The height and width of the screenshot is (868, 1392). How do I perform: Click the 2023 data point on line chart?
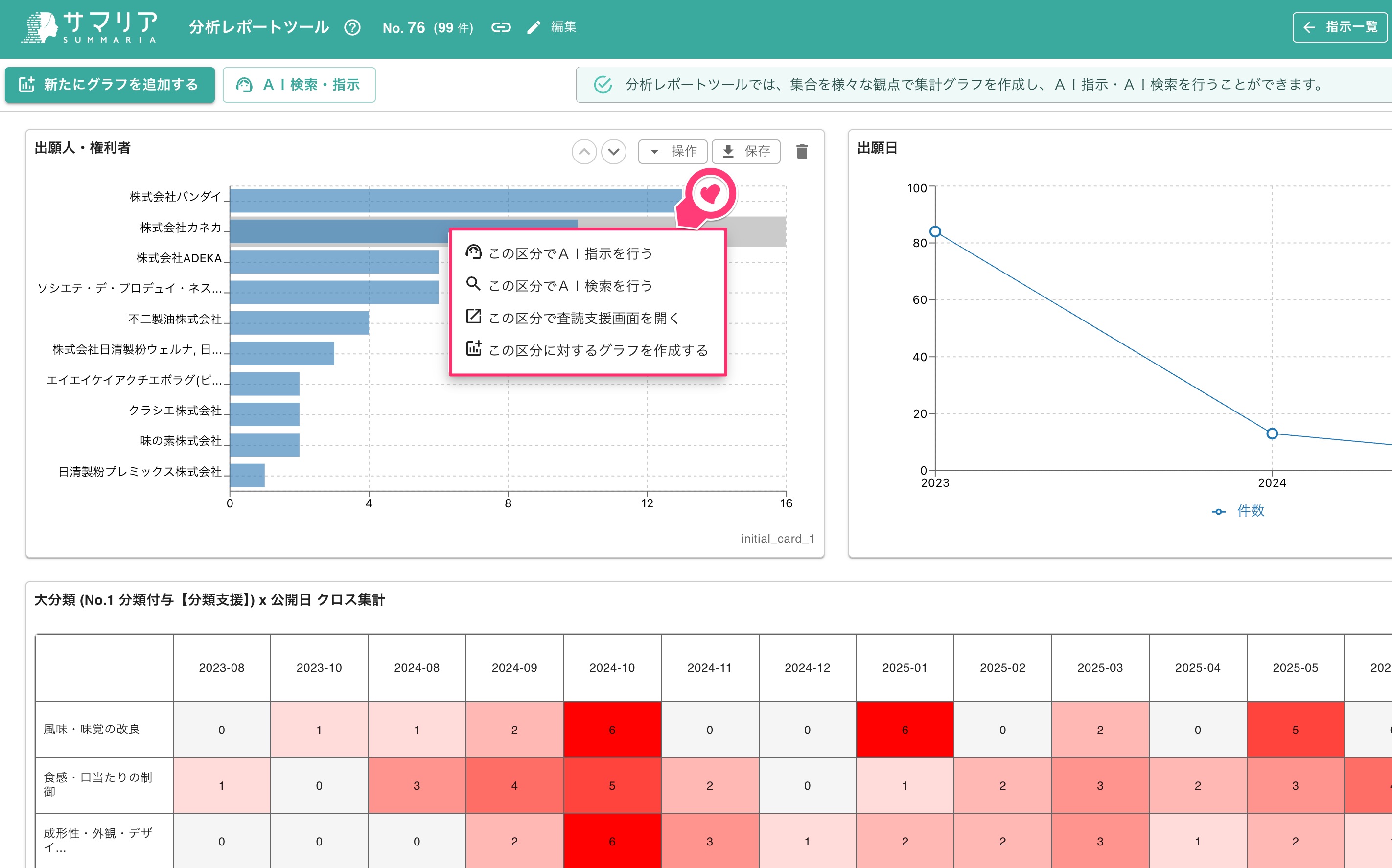pyautogui.click(x=935, y=231)
